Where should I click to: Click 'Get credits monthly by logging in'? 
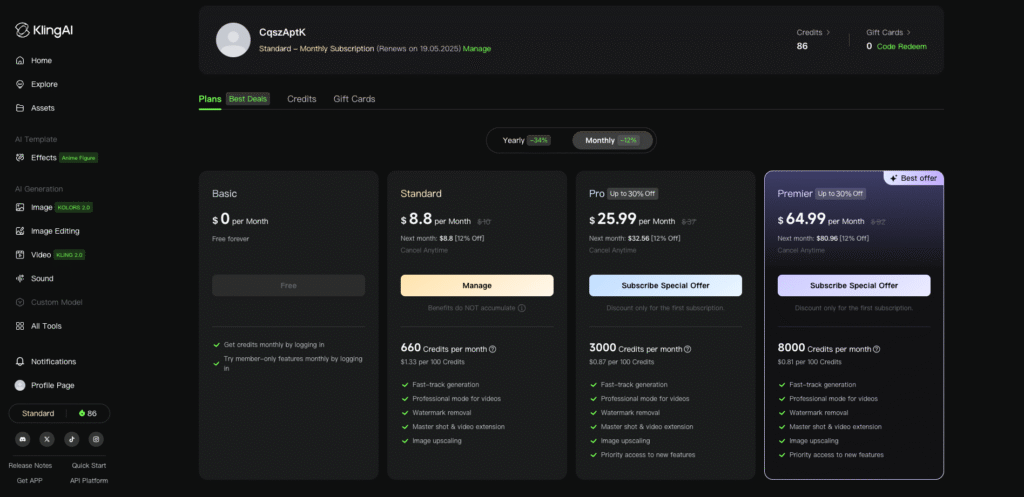pyautogui.click(x=274, y=344)
